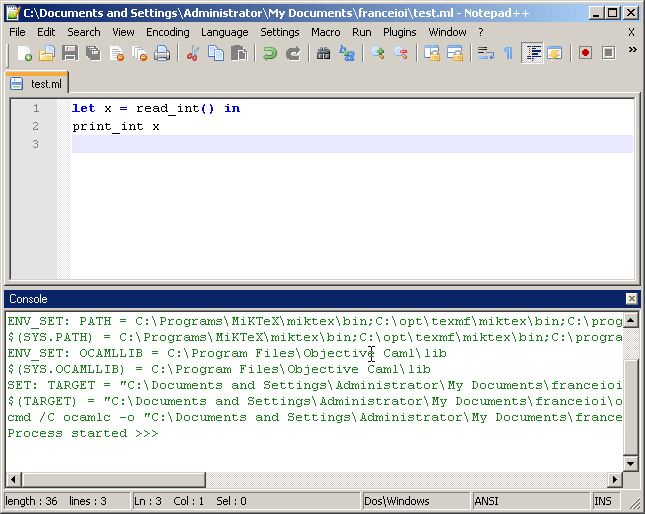Image resolution: width=645 pixels, height=514 pixels.
Task: Open the Settings menu
Action: pyautogui.click(x=280, y=32)
